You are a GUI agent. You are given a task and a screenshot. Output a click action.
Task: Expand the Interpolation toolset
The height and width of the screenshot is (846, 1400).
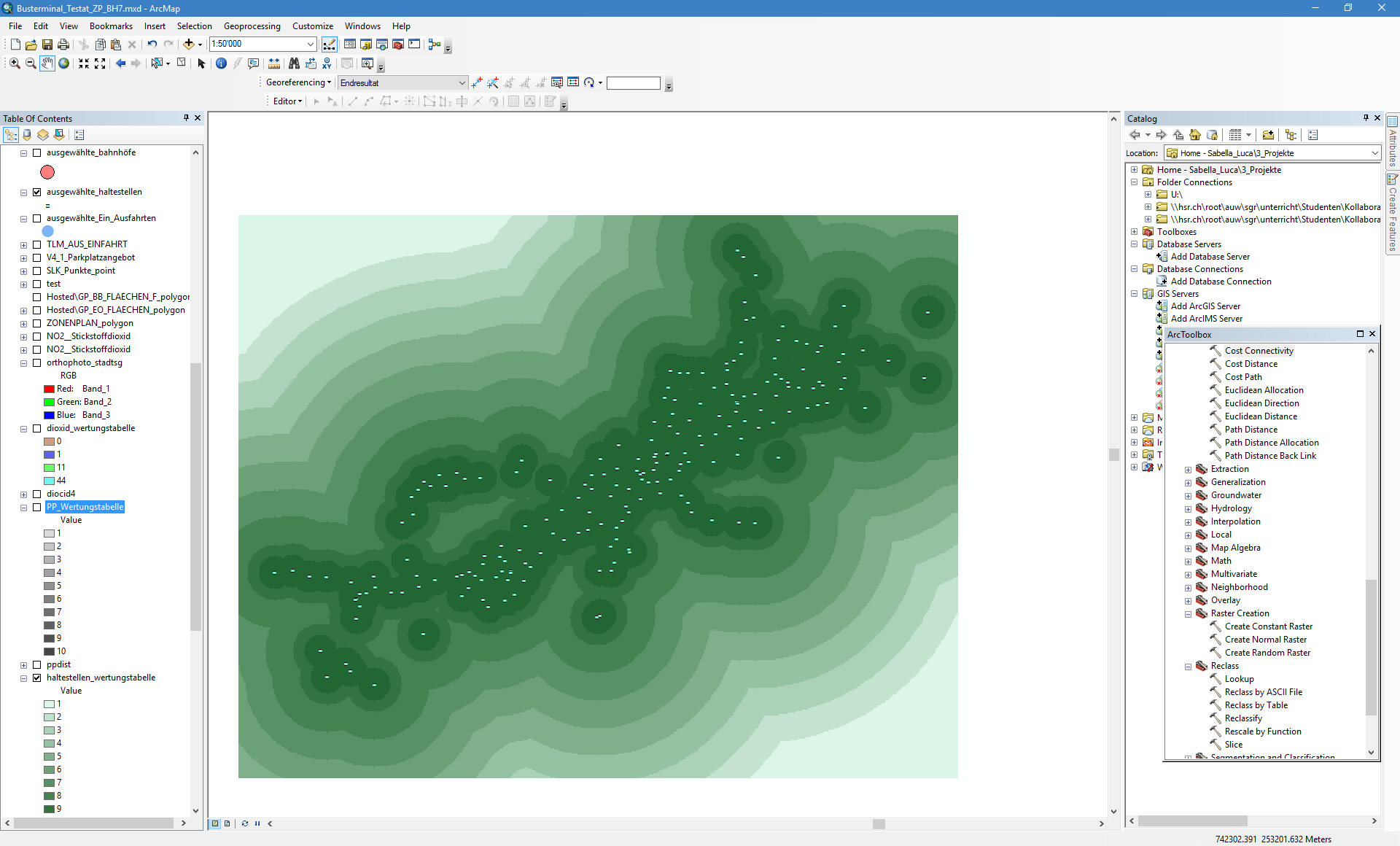[x=1188, y=522]
